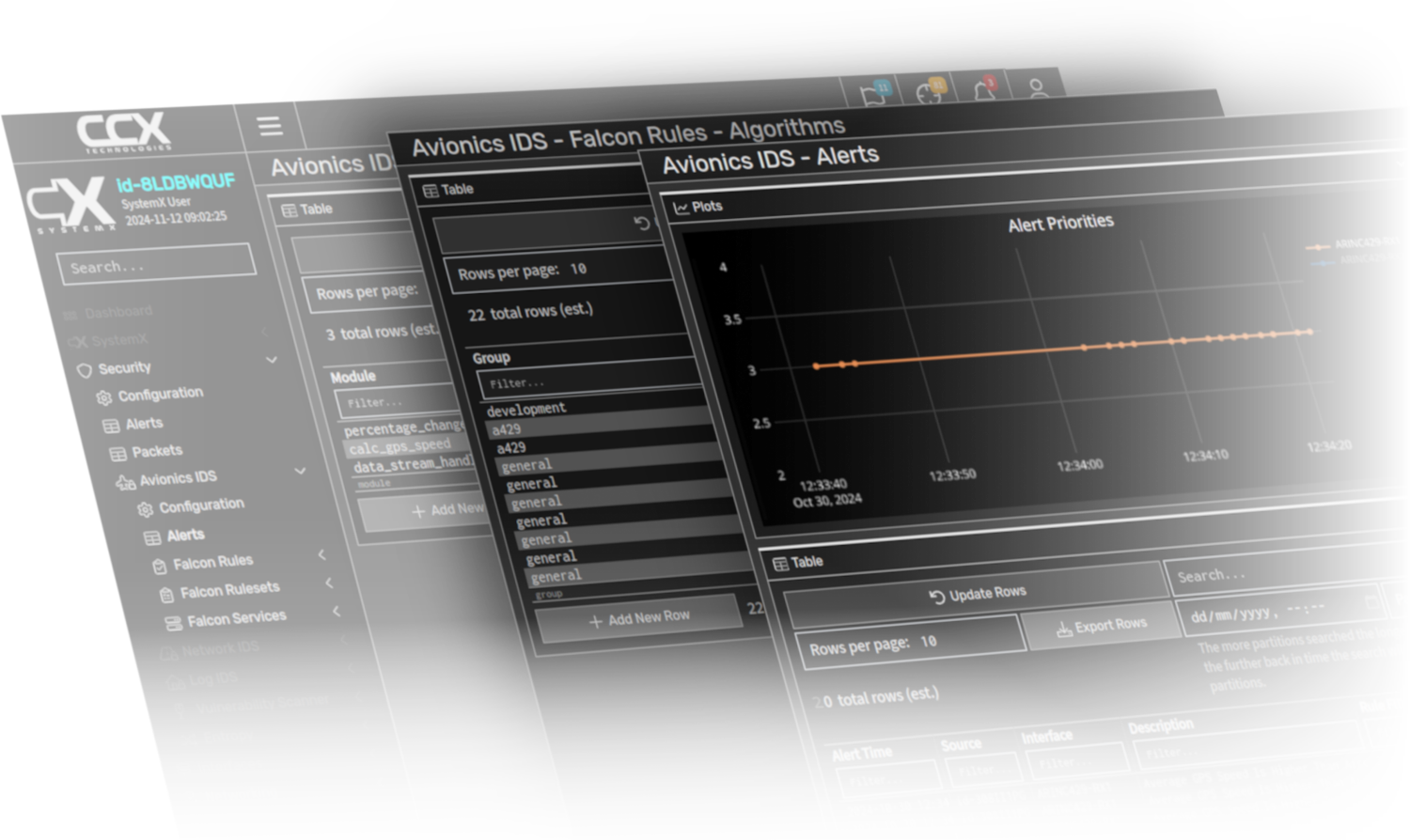Viewport: 1410px width, 840px height.
Task: Click refresh icon in Algorithms window toolbar
Action: click(642, 223)
